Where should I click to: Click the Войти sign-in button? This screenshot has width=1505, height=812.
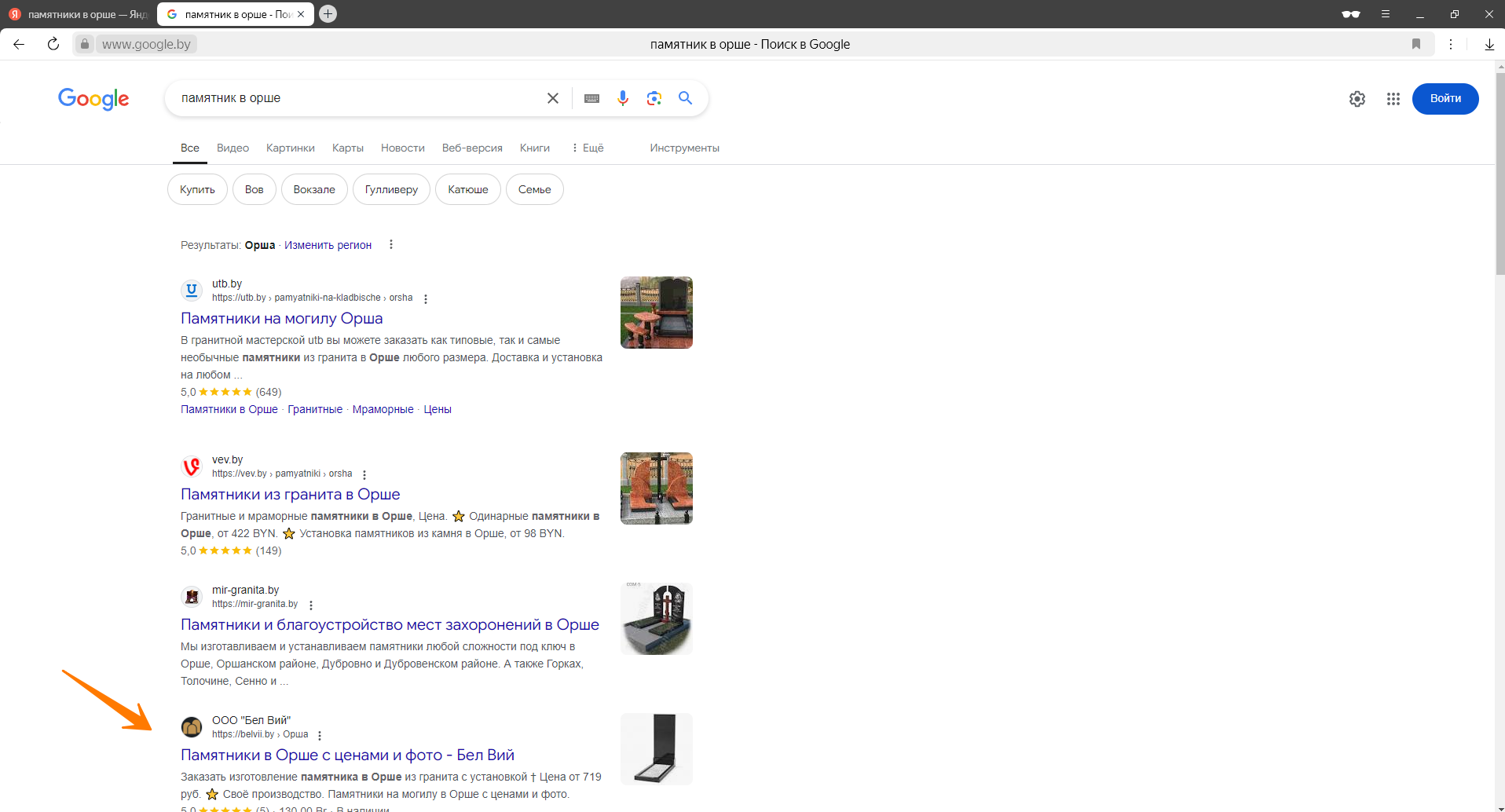(1445, 99)
